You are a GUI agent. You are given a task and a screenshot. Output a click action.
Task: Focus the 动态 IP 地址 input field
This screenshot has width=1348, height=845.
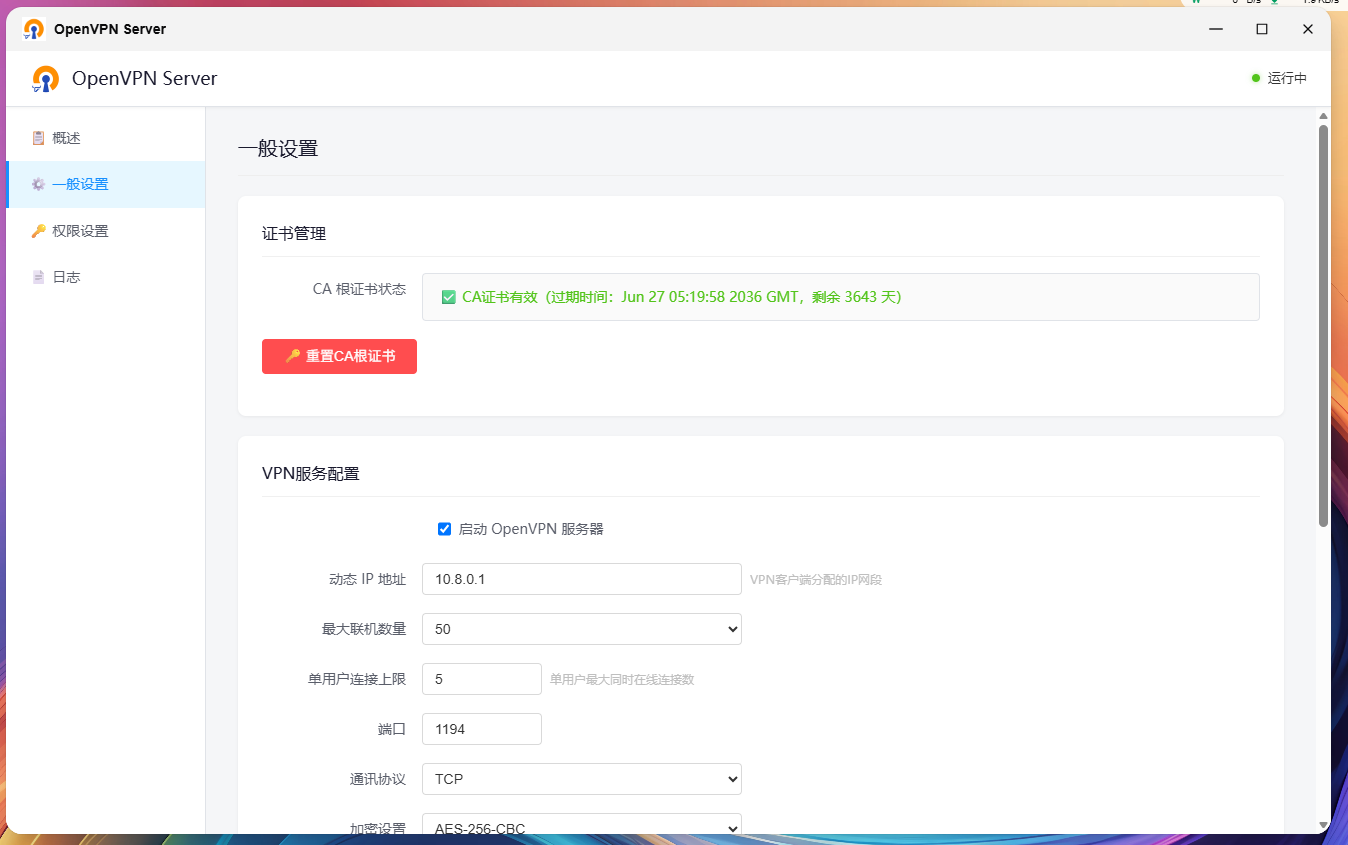pos(582,579)
